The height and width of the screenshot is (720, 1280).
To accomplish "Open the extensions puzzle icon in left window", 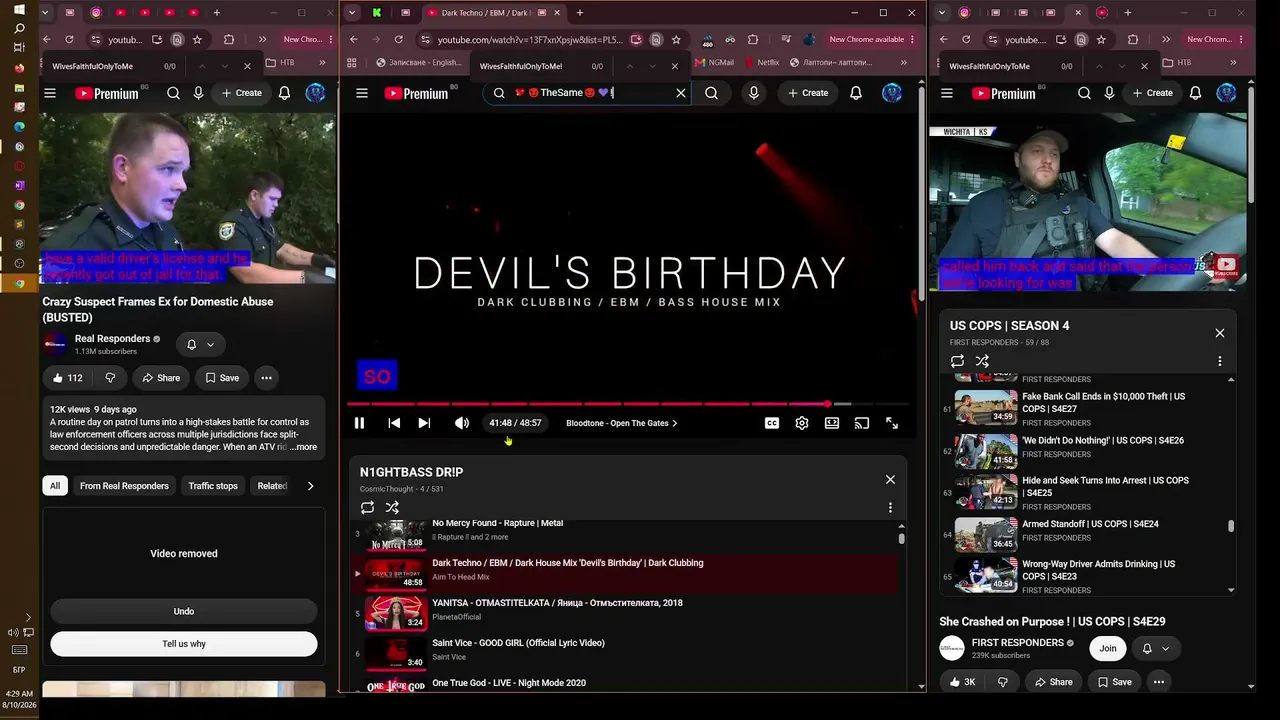I will point(229,40).
